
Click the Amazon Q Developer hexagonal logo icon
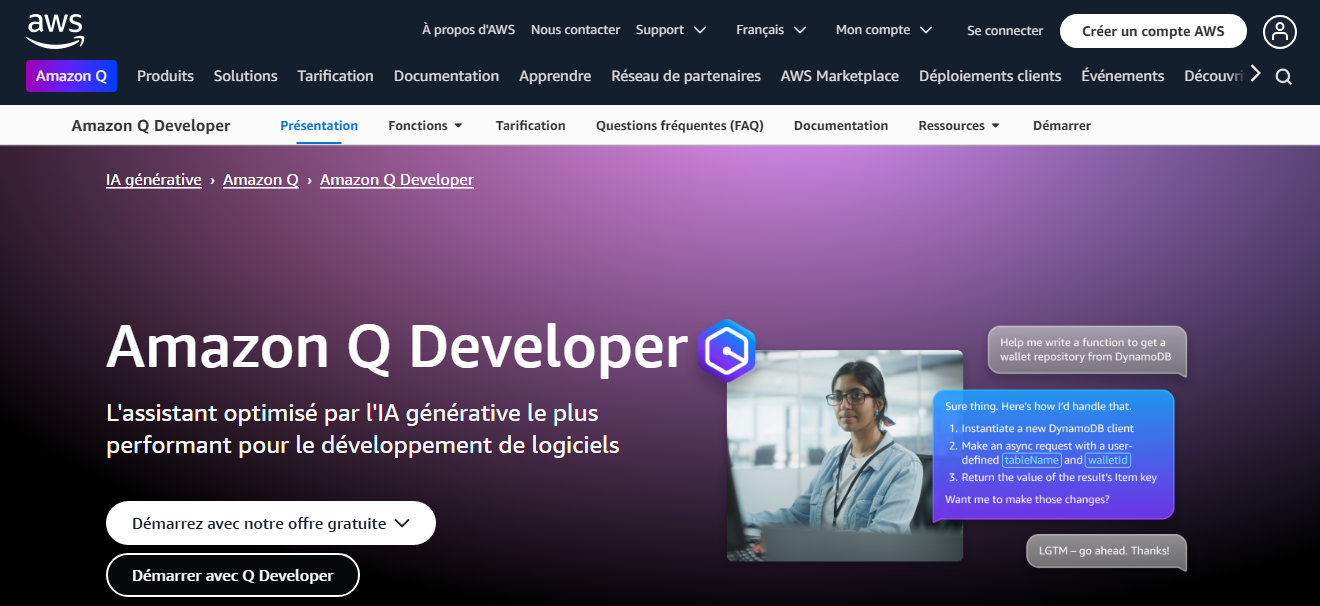[x=727, y=352]
